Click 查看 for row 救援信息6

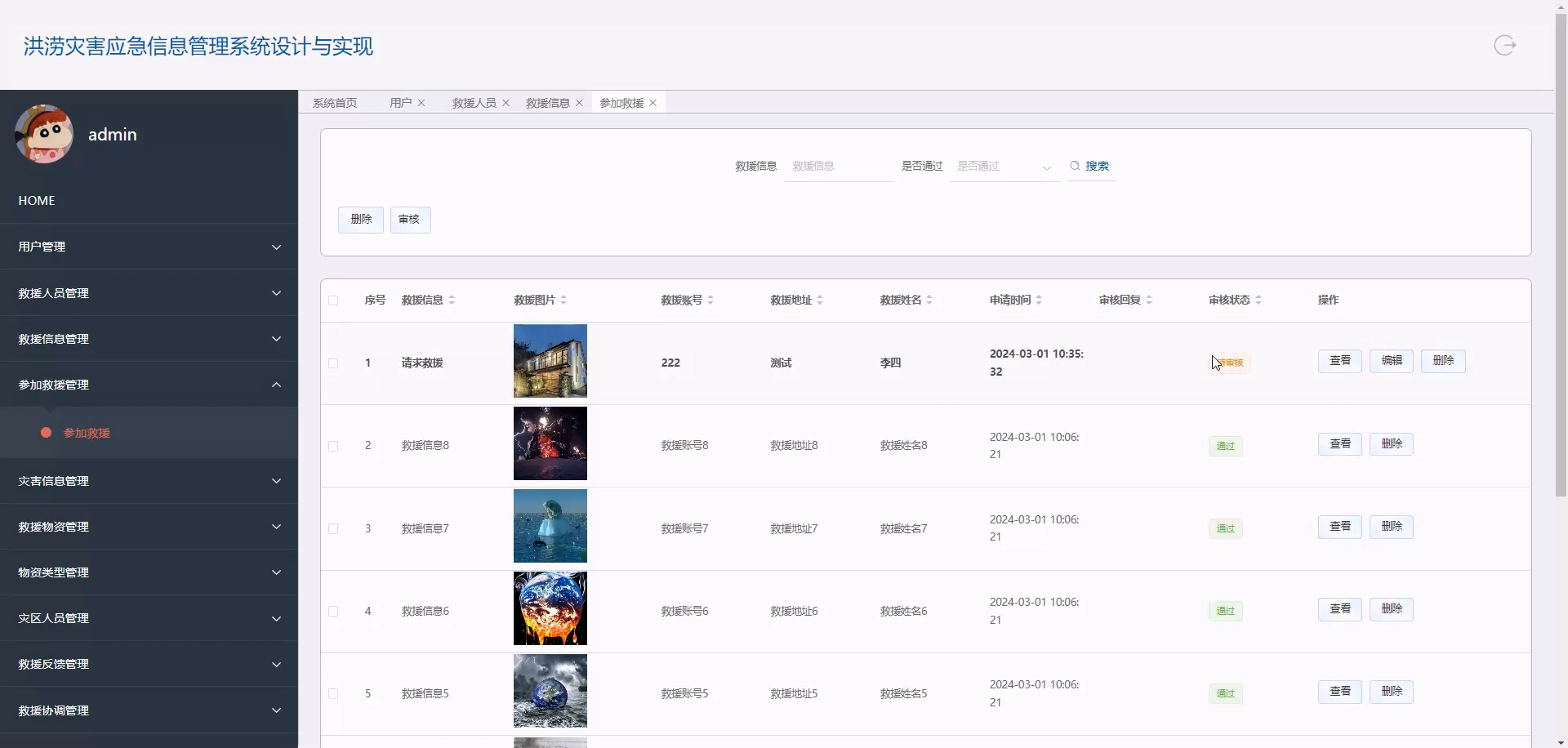pos(1339,609)
